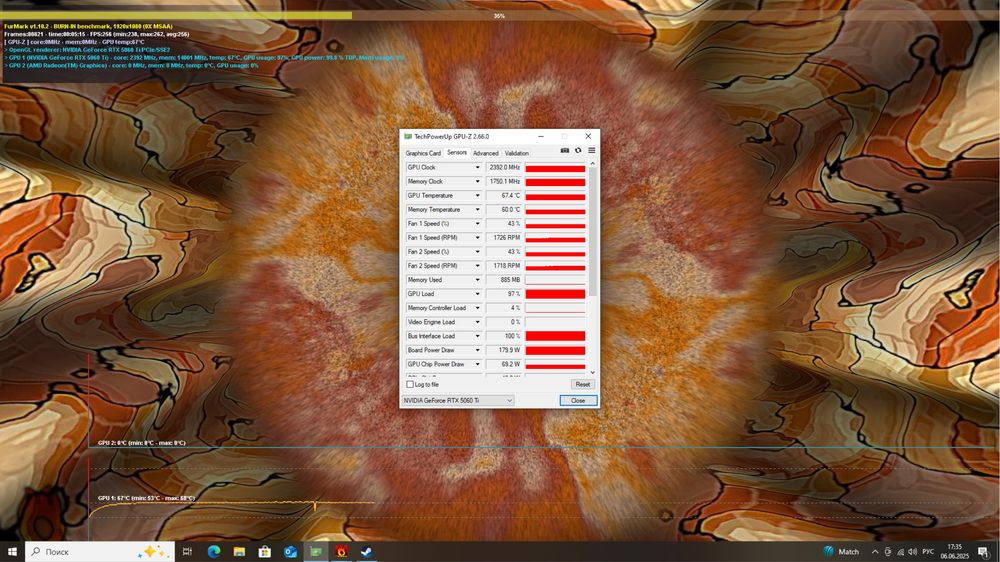Image resolution: width=1000 pixels, height=562 pixels.
Task: Open the Windows Start menu
Action: pos(12,552)
